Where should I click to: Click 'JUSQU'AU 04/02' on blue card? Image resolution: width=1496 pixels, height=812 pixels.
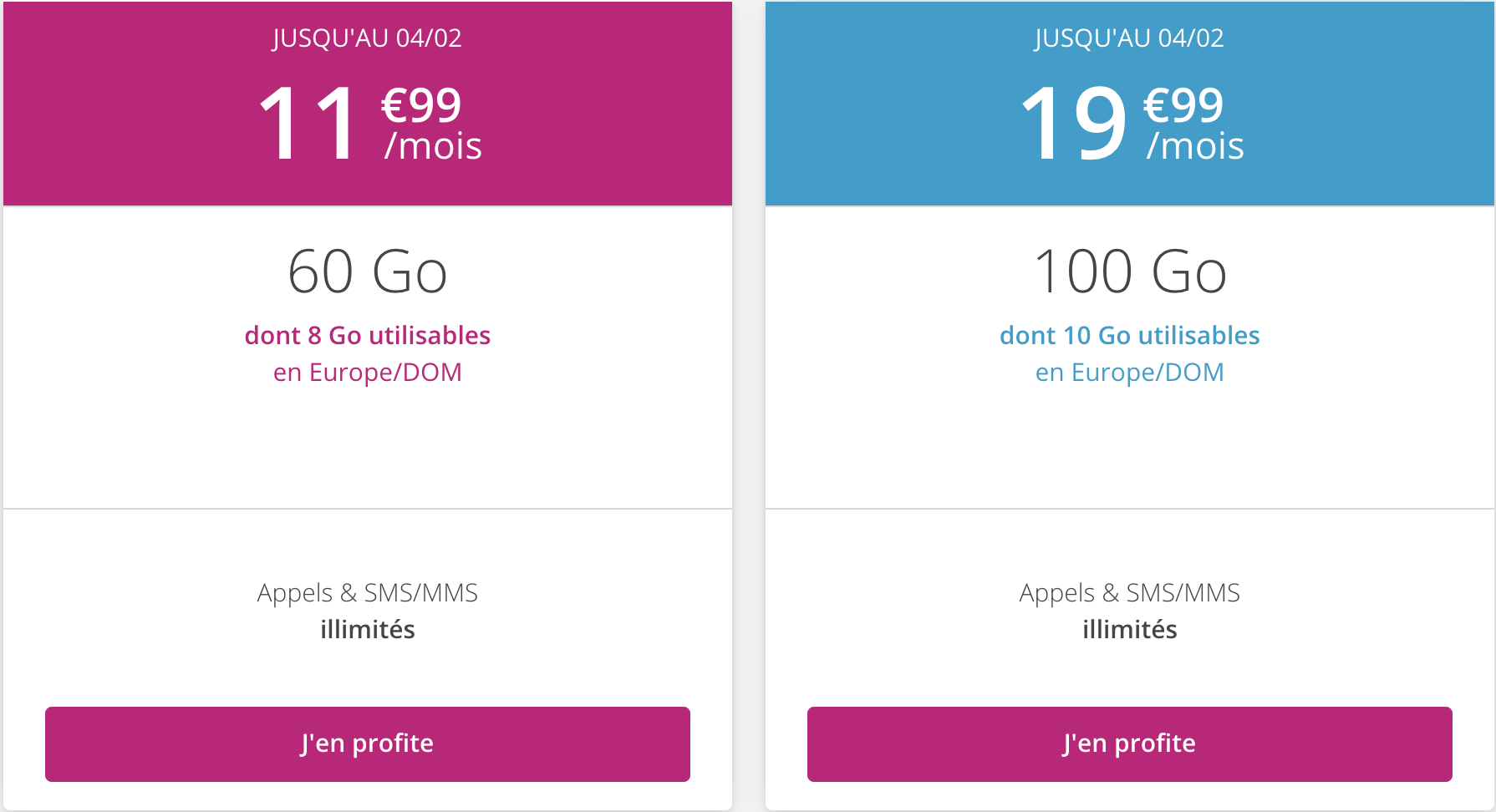(x=1130, y=38)
